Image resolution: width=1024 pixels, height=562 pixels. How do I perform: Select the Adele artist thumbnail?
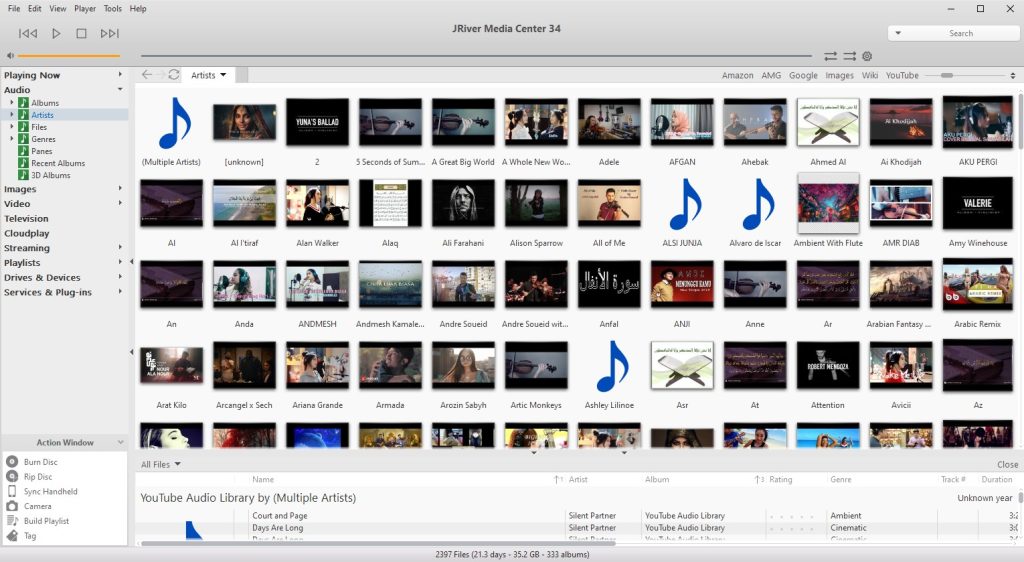point(609,123)
